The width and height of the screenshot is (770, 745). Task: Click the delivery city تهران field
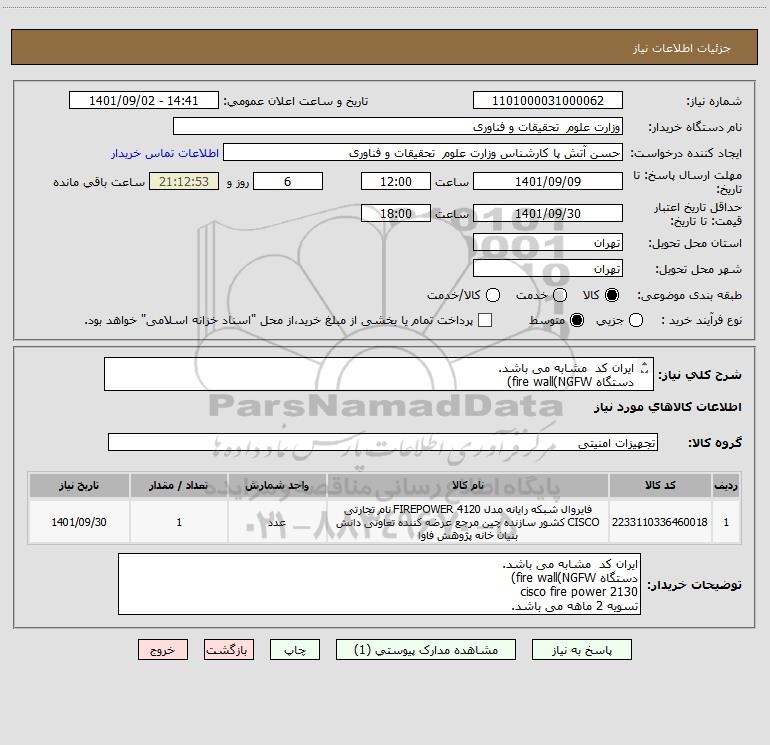pyautogui.click(x=548, y=269)
